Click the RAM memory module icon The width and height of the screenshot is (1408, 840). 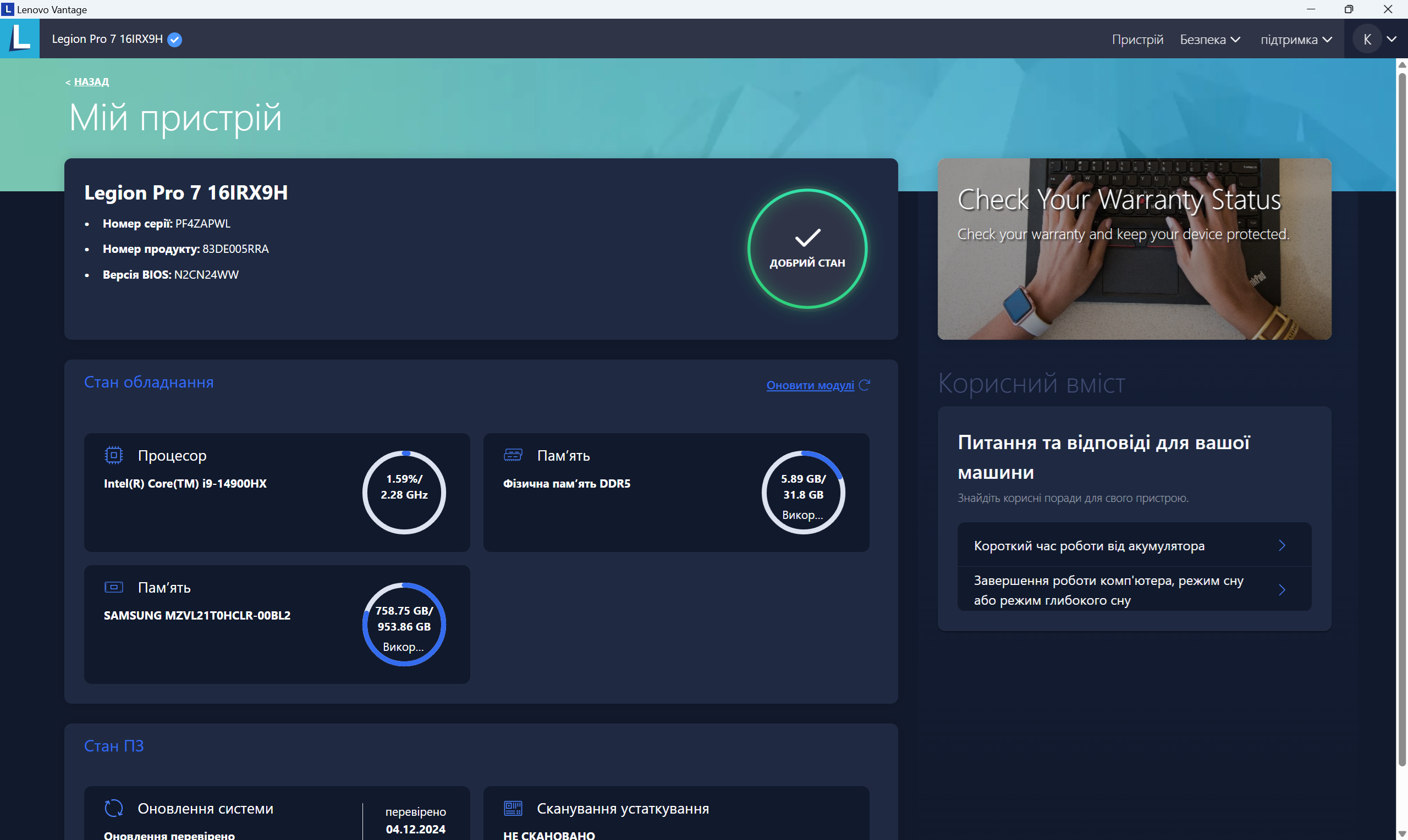[513, 455]
